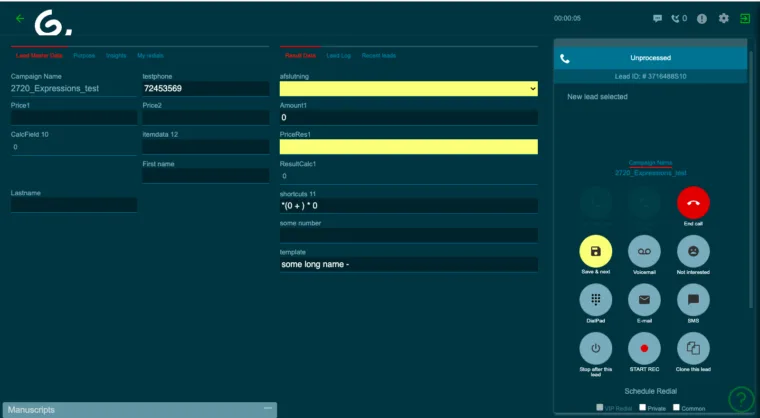This screenshot has height=418, width=760.
Task: Click the Schedule Redial heading
Action: click(650, 391)
